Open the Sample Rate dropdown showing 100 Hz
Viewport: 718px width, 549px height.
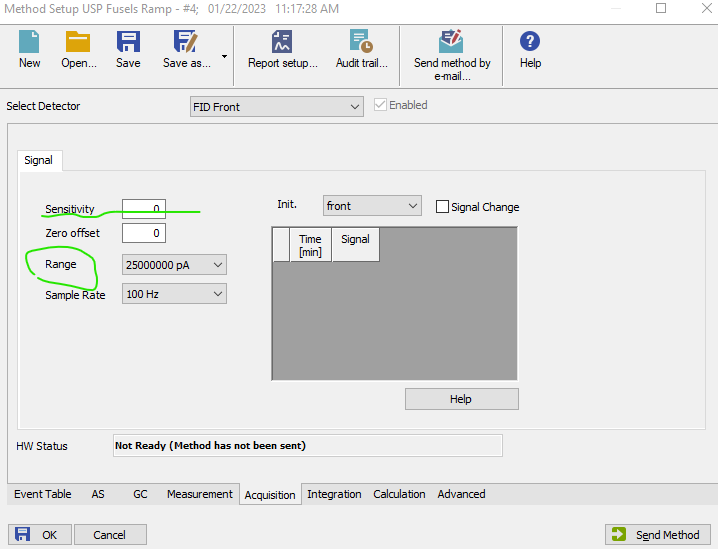[x=174, y=294]
